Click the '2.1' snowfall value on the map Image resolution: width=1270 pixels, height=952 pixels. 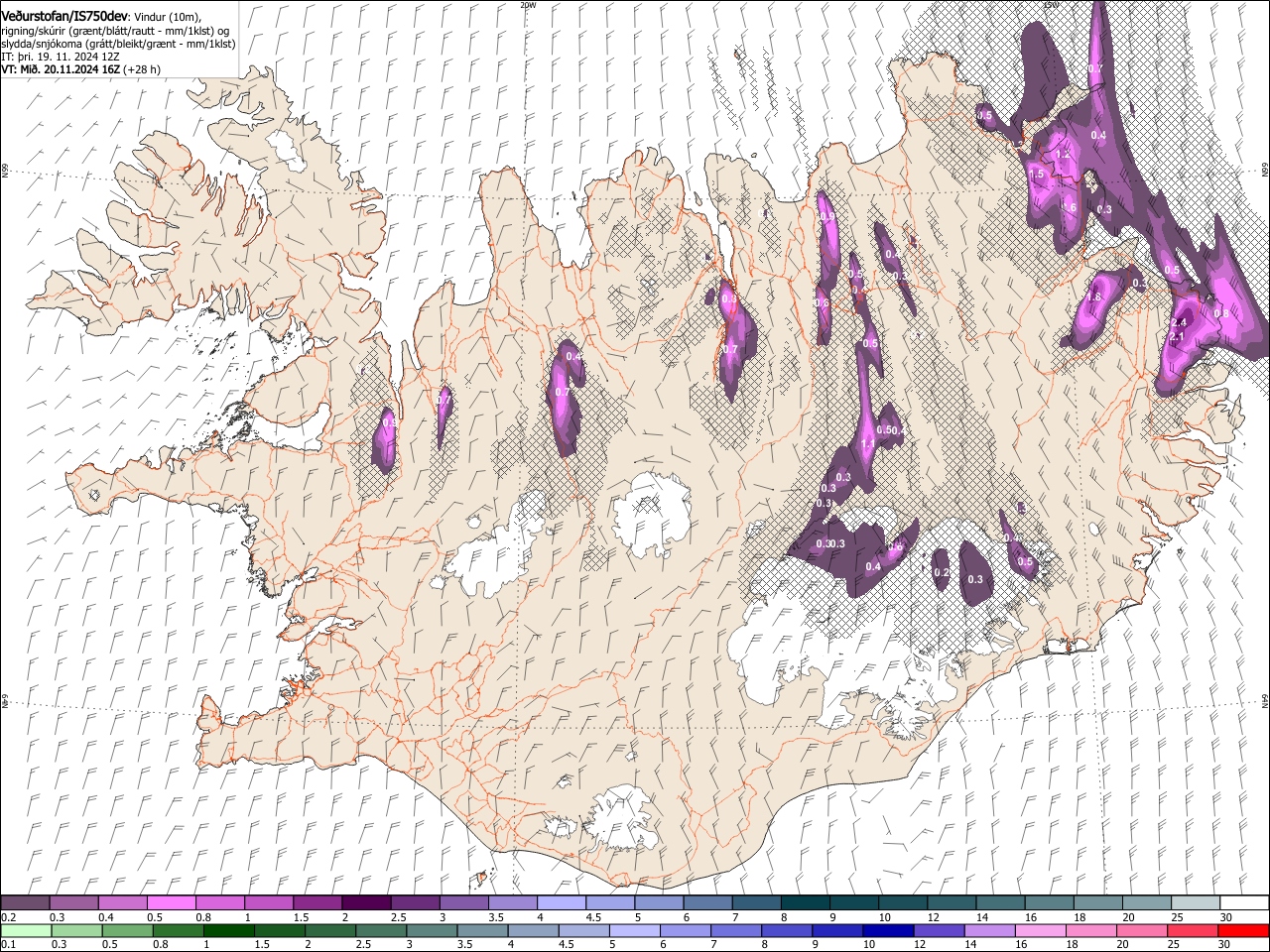(x=1178, y=337)
